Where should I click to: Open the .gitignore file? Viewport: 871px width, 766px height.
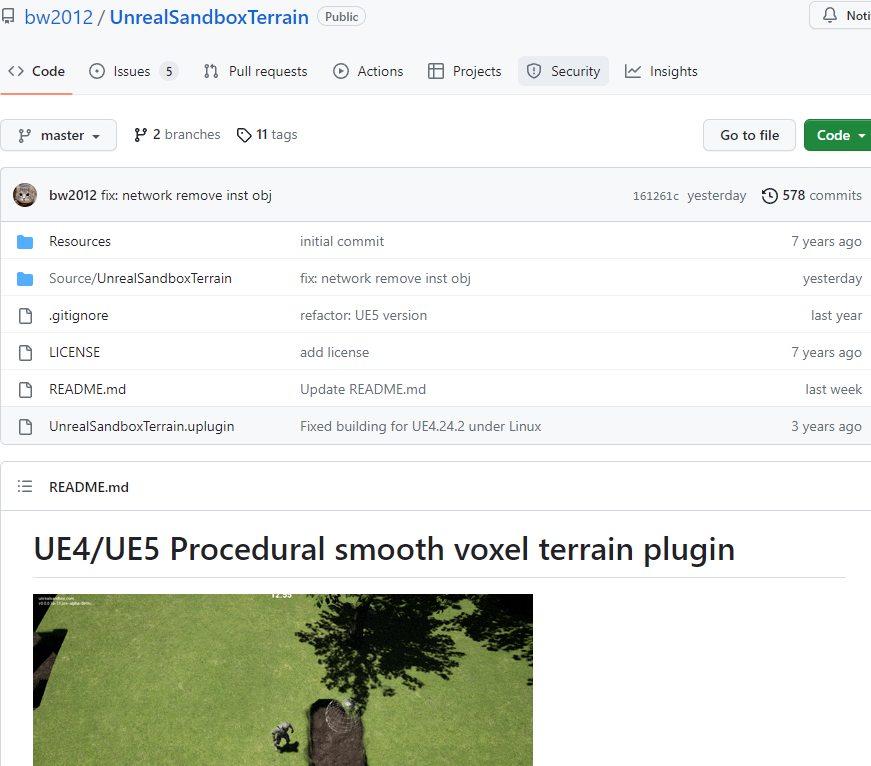[79, 316]
